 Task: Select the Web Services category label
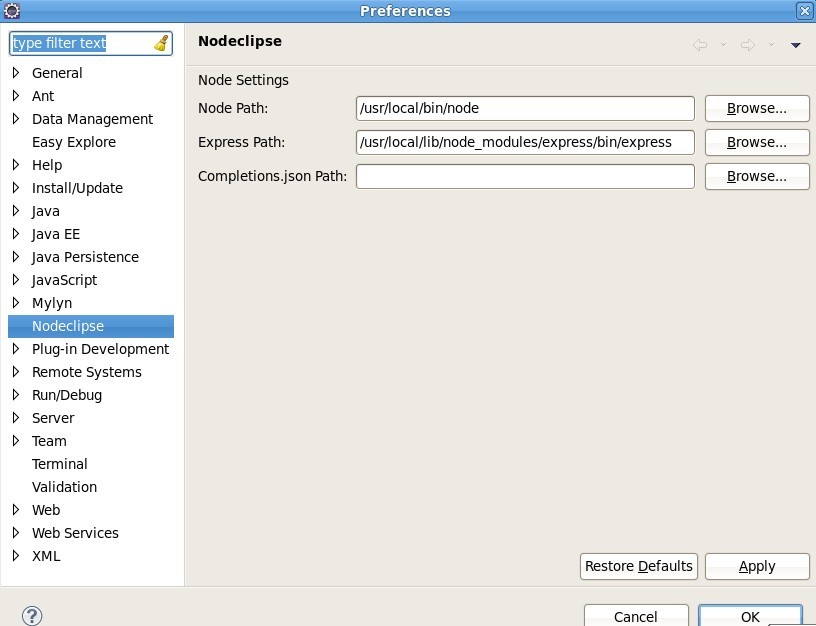75,533
